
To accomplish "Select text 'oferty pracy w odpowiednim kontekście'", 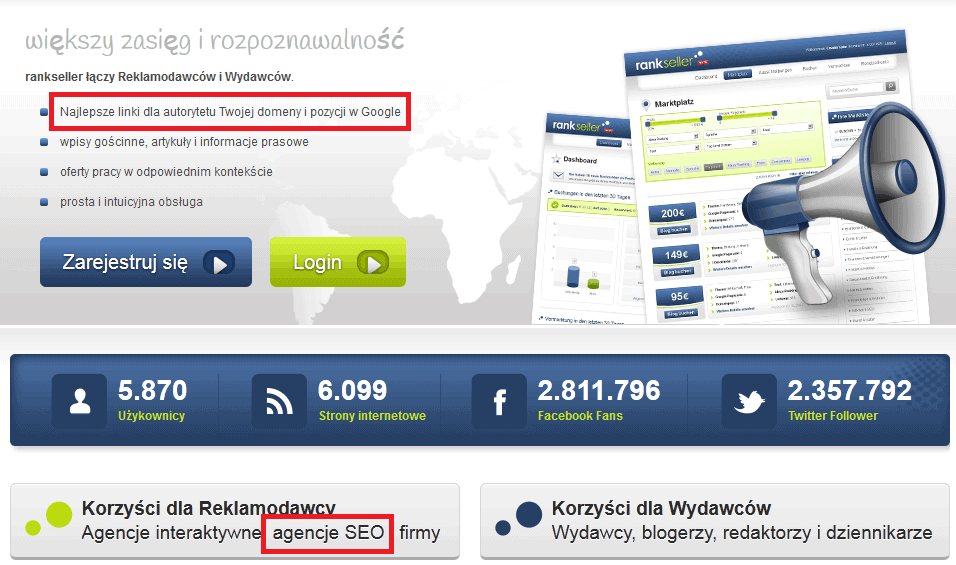I will [x=166, y=172].
